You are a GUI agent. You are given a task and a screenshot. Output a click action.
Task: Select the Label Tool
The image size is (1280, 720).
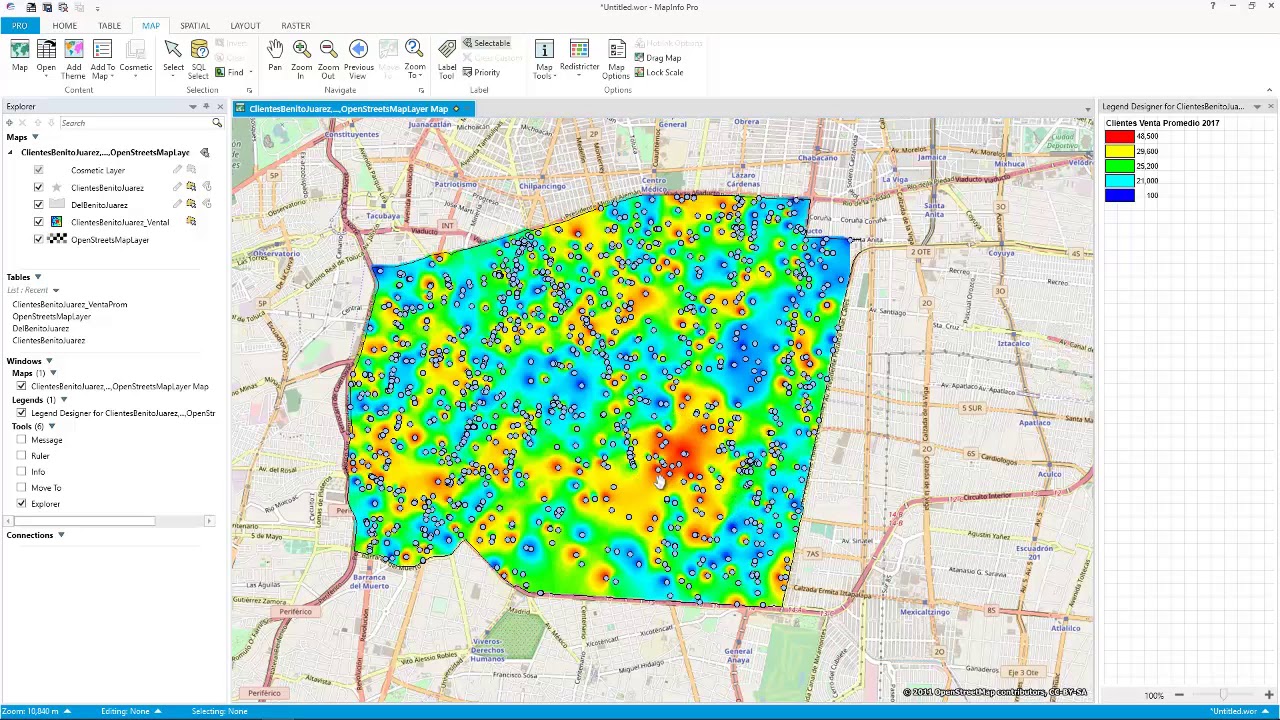pyautogui.click(x=447, y=58)
